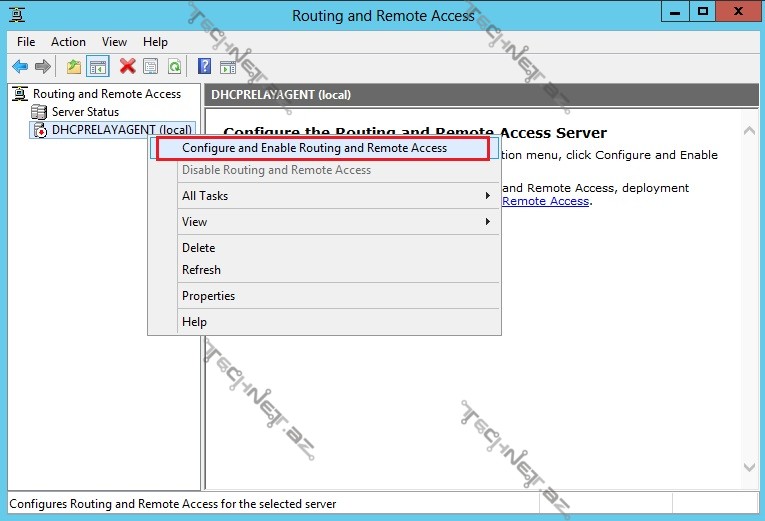Viewport: 765px width, 521px height.
Task: Click the Up One Level folder icon
Action: coord(74,67)
